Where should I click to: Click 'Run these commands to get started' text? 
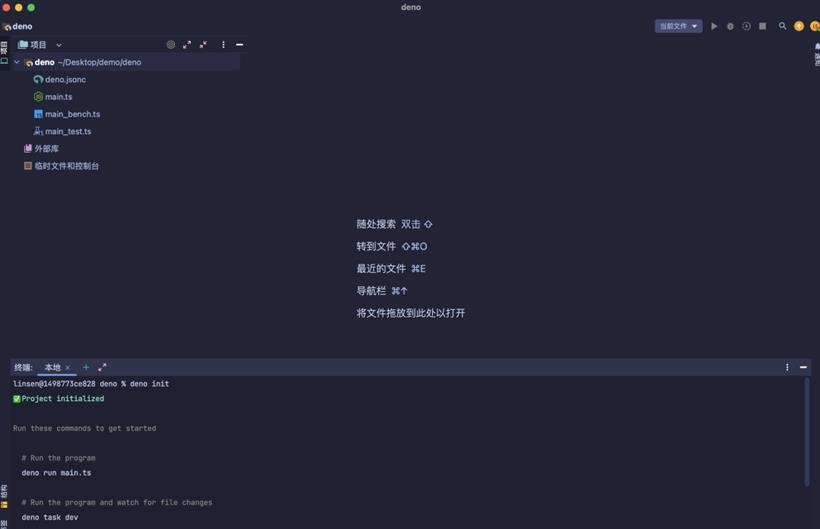click(85, 428)
